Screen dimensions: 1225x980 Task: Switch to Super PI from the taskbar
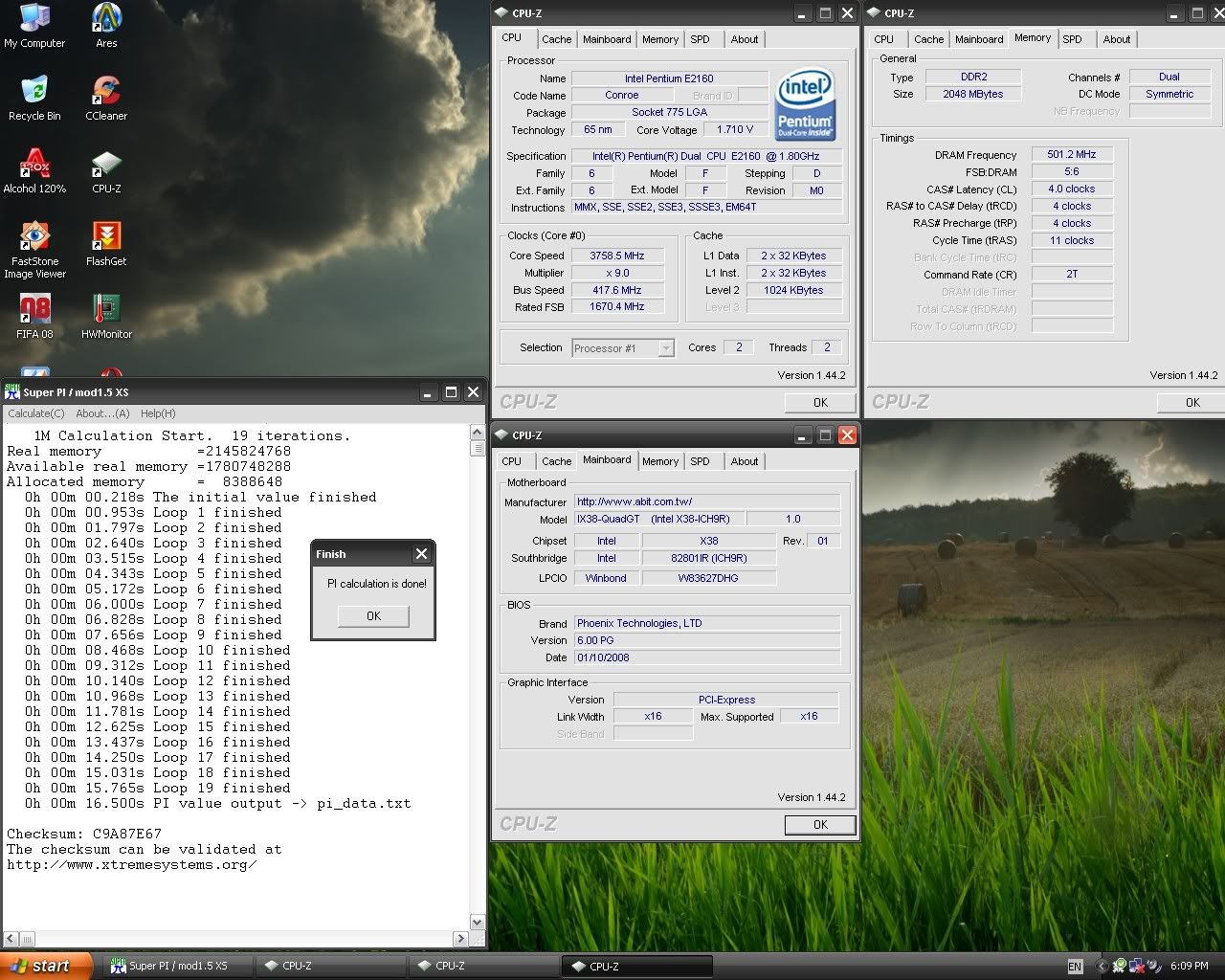pyautogui.click(x=169, y=966)
